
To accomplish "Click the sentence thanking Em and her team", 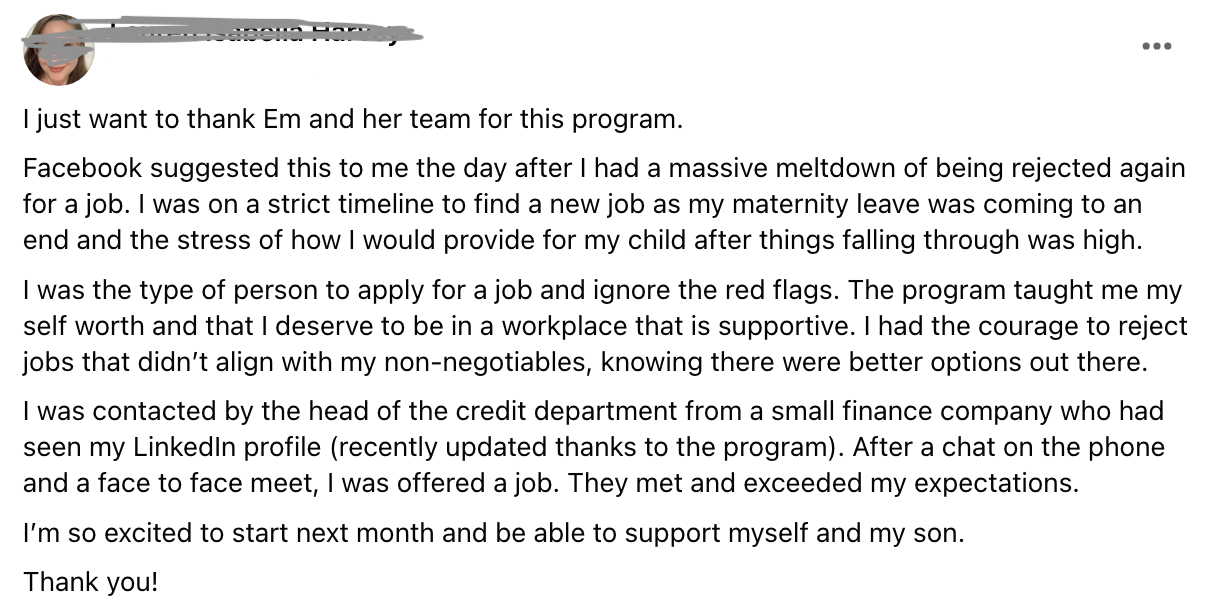I will point(352,120).
